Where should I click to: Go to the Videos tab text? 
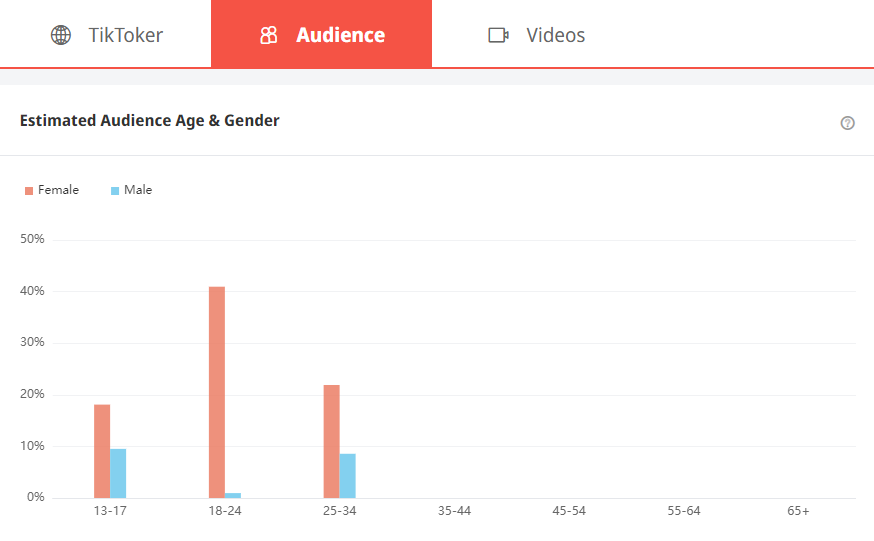pos(555,36)
